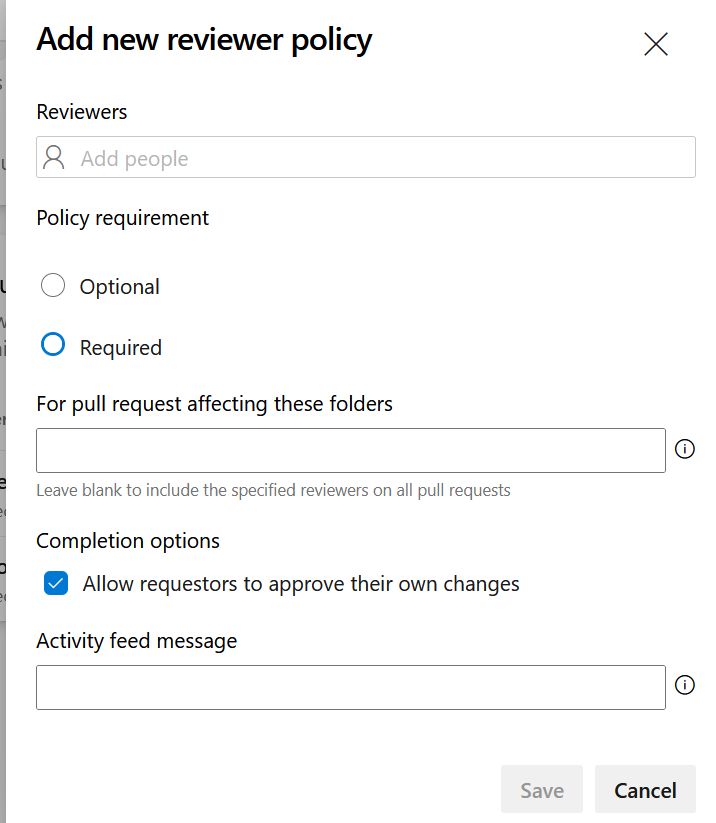Choose the Required policy requirement option
Viewport: 716px width, 823px height.
(53, 346)
